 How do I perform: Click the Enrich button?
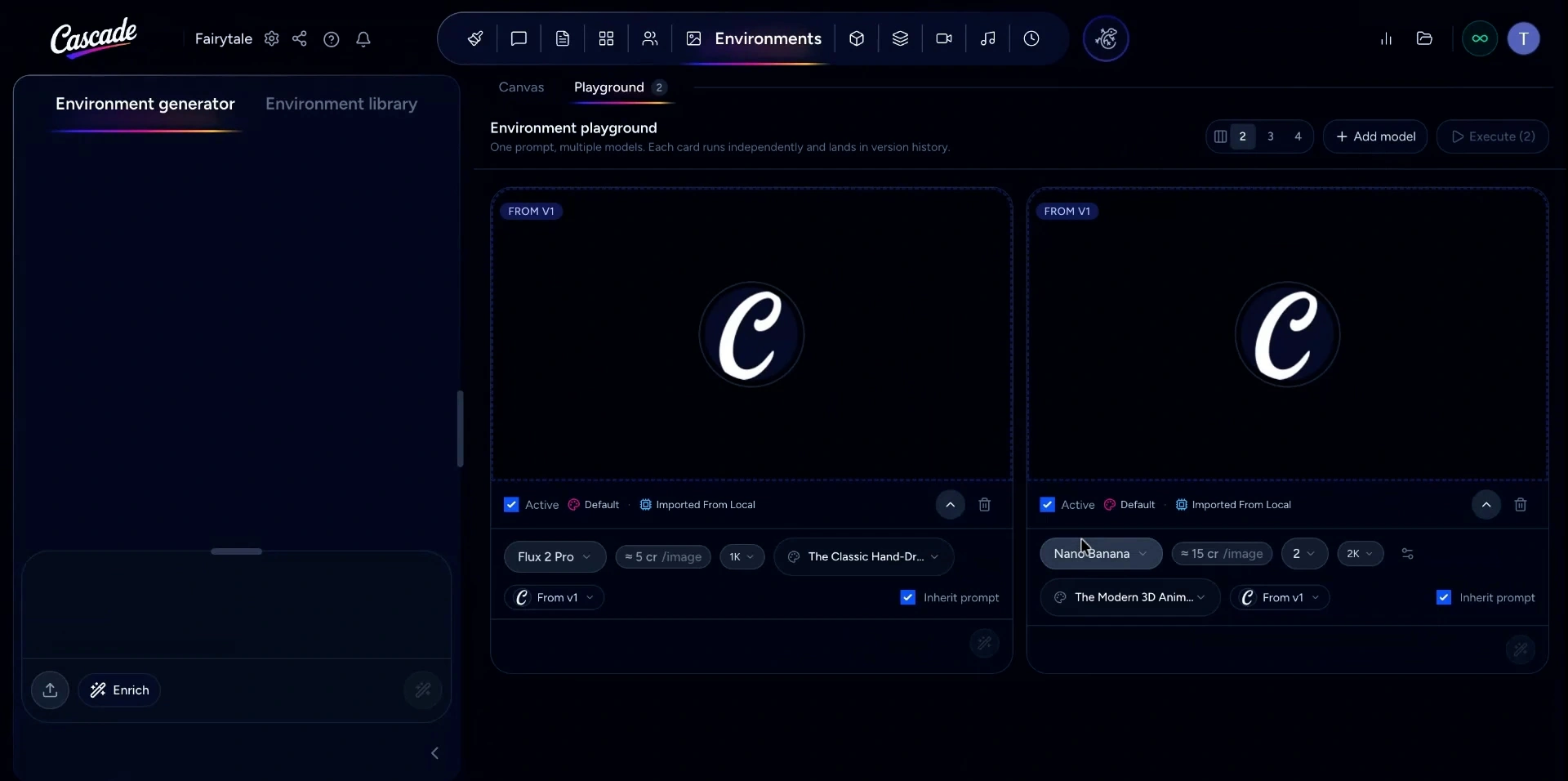119,690
